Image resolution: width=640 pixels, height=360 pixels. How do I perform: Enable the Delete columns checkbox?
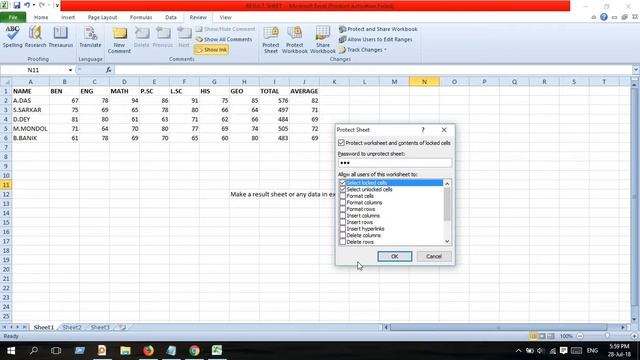342,236
